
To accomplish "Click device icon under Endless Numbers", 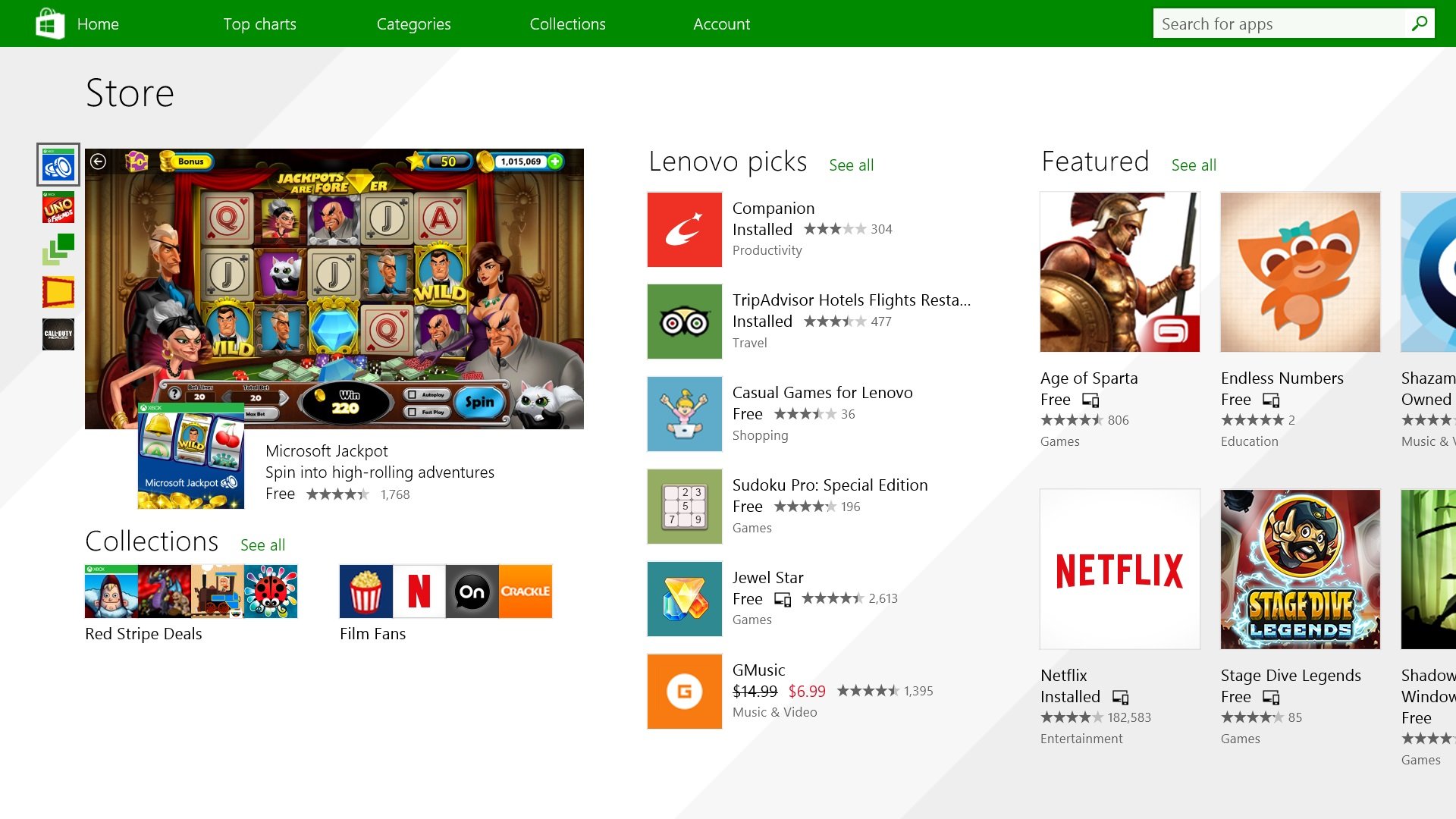I will pyautogui.click(x=1270, y=400).
